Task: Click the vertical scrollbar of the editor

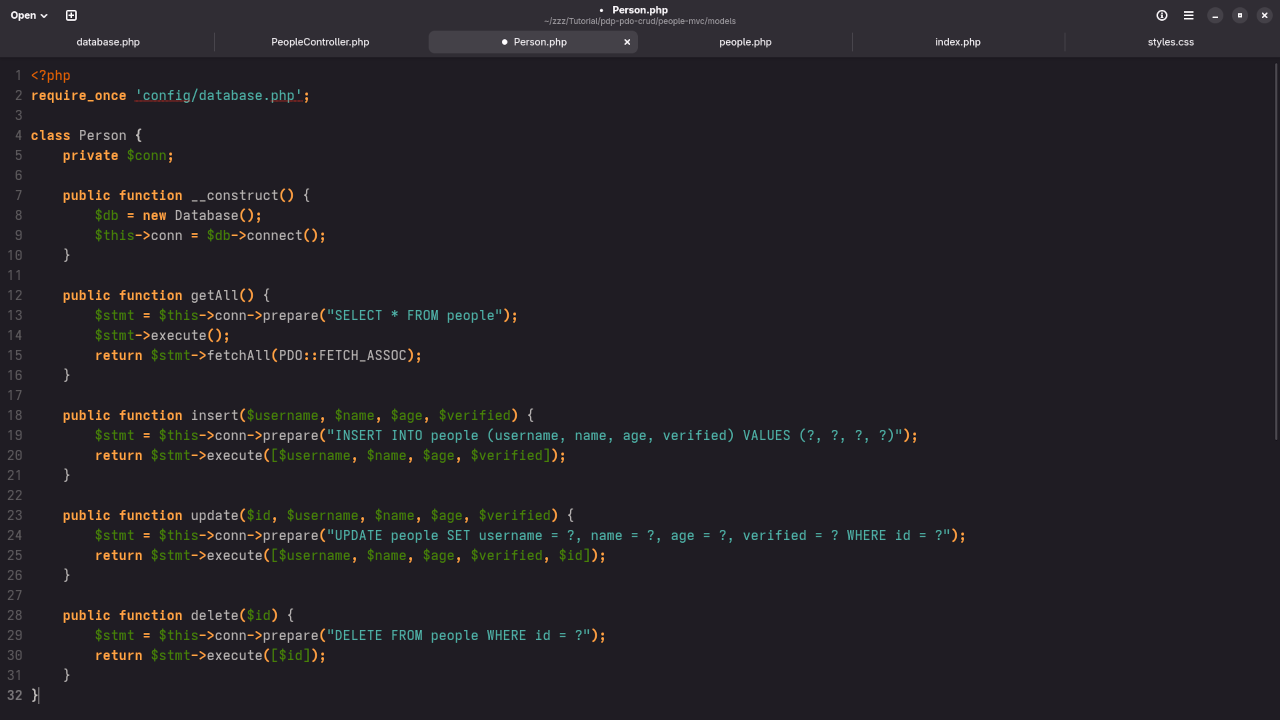Action: click(1276, 250)
